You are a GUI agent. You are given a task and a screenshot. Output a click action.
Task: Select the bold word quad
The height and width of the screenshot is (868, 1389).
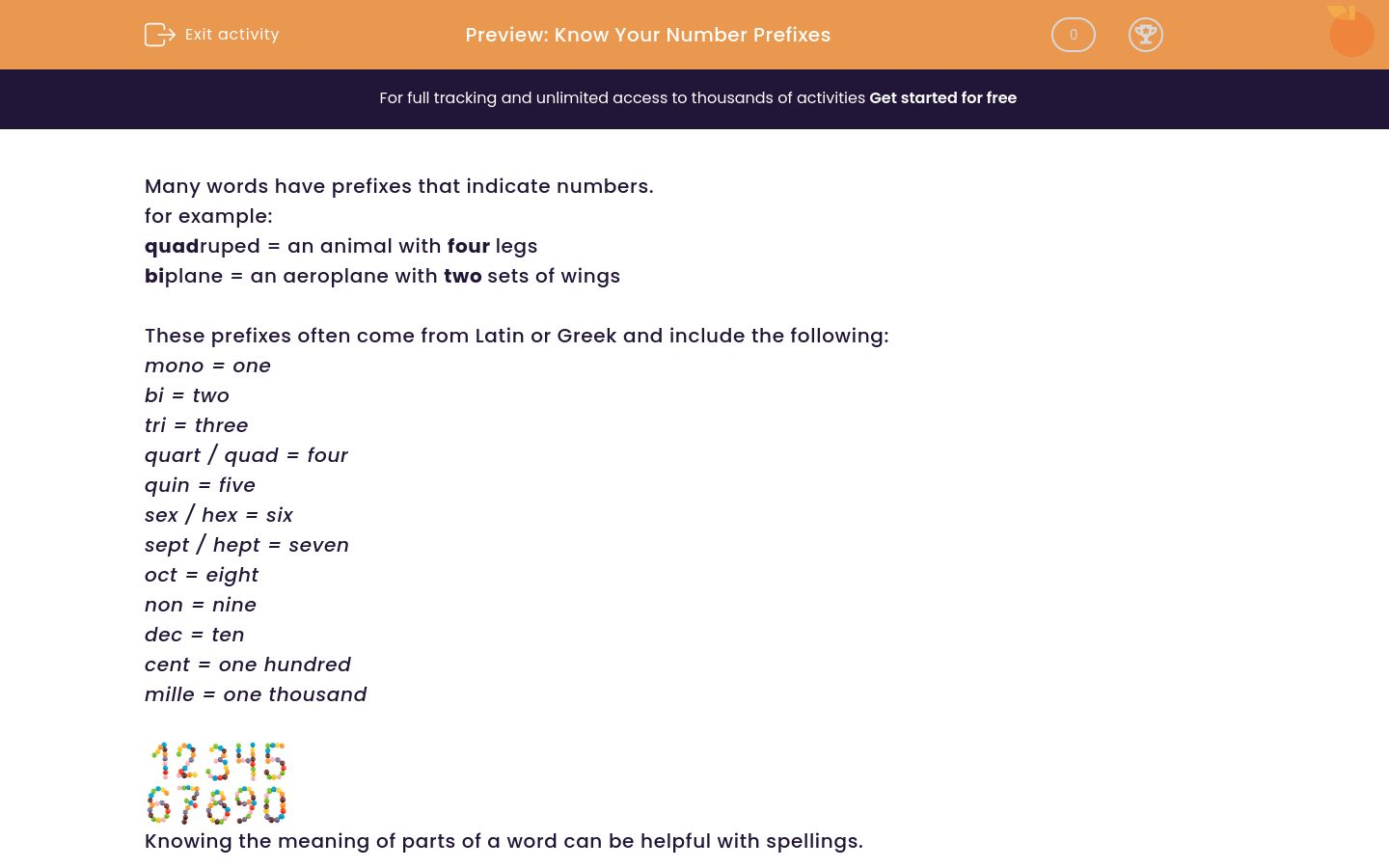[x=172, y=246]
